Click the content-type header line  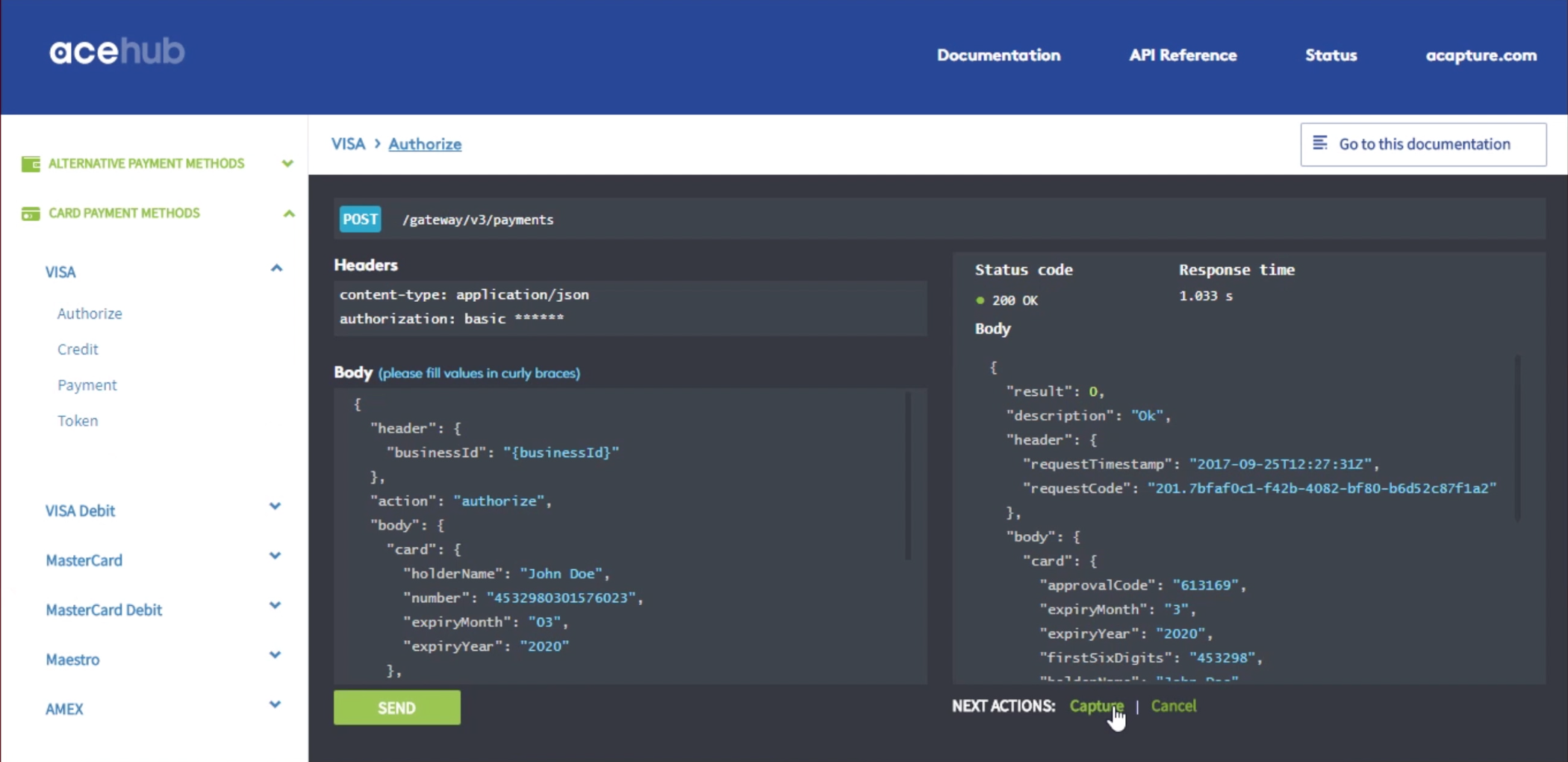pyautogui.click(x=464, y=294)
